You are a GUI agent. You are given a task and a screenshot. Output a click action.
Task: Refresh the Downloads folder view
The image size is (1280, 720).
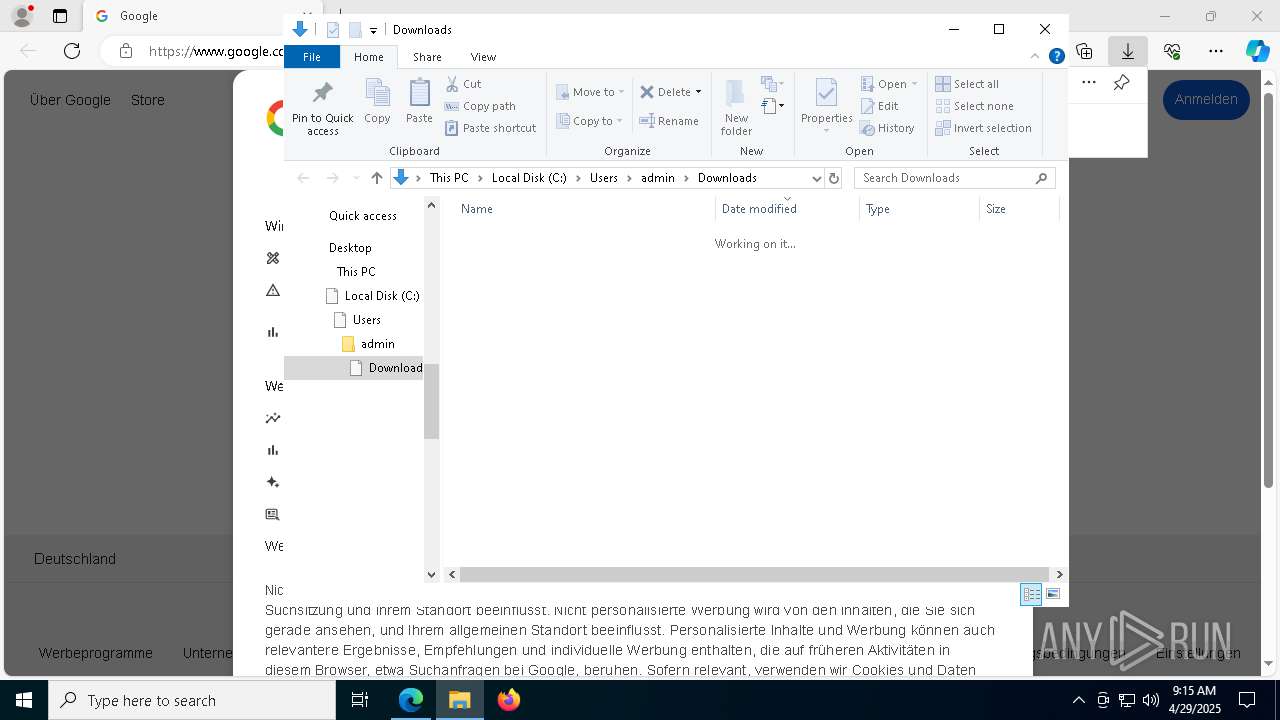click(834, 178)
